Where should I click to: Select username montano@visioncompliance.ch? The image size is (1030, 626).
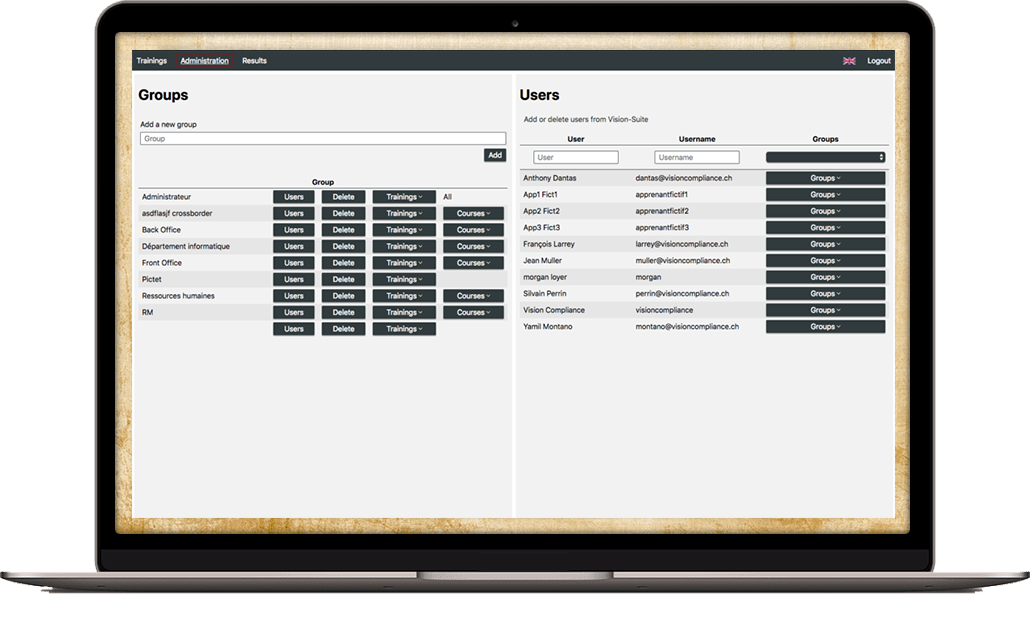click(x=686, y=326)
